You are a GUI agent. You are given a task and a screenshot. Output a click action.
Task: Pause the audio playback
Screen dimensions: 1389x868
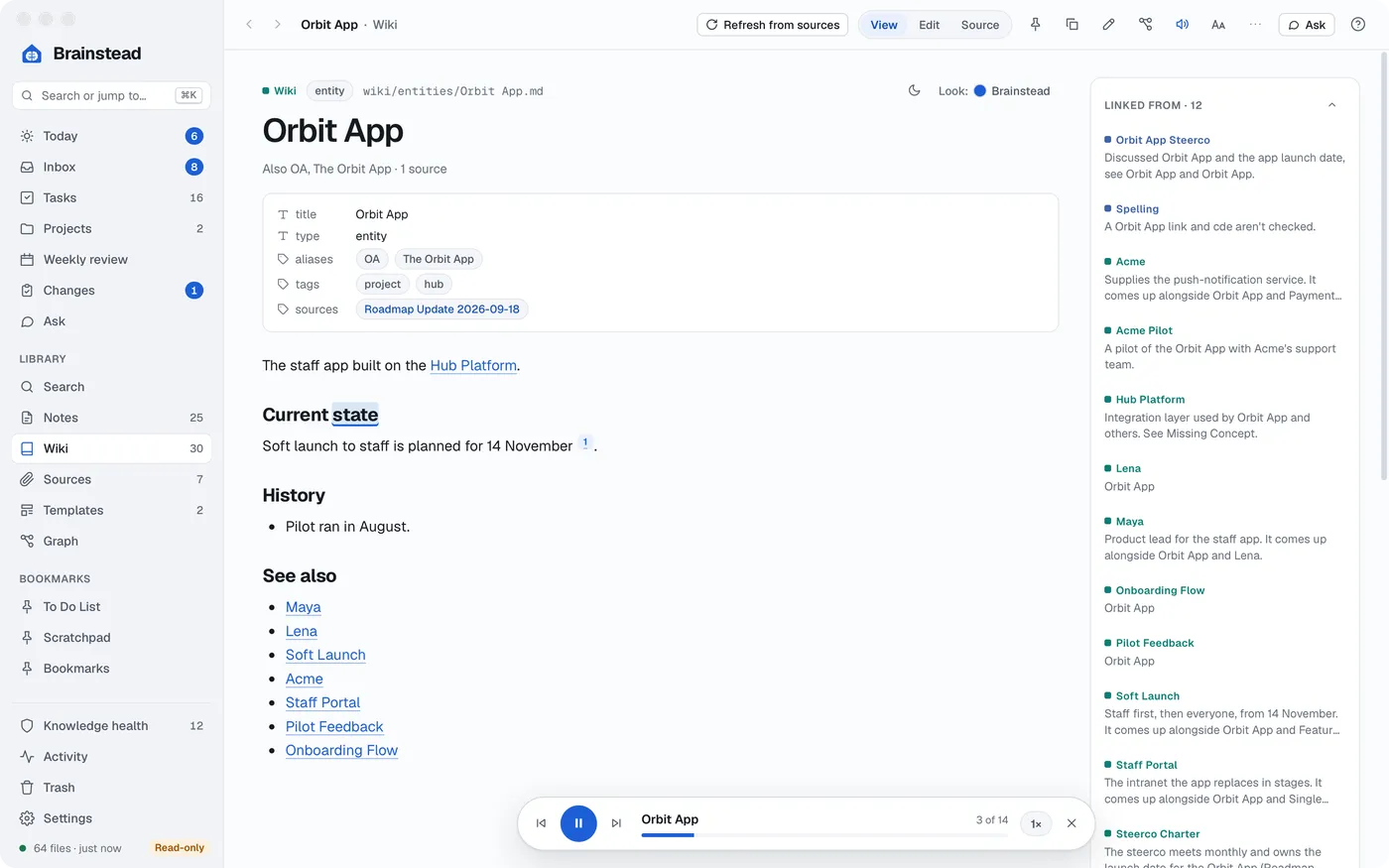coord(578,823)
